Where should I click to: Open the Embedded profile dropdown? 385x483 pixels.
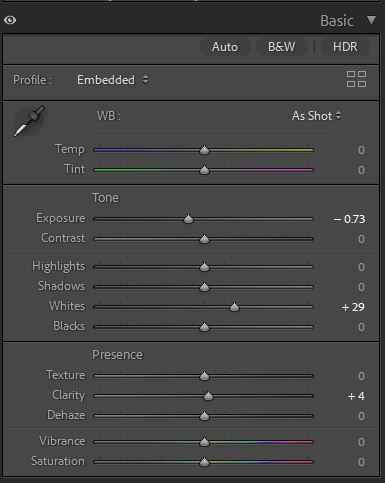click(x=113, y=80)
